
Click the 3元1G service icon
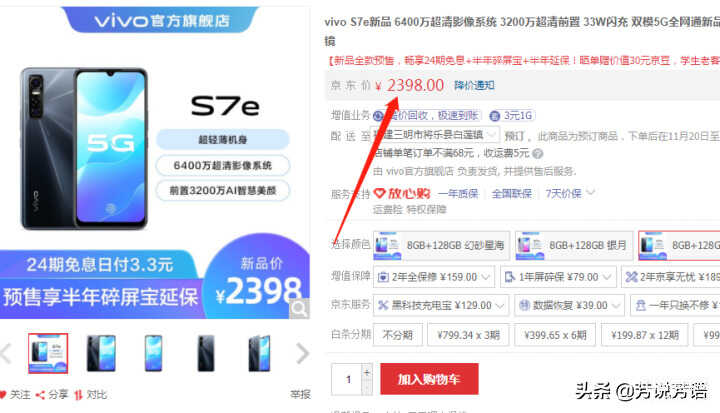(x=494, y=116)
